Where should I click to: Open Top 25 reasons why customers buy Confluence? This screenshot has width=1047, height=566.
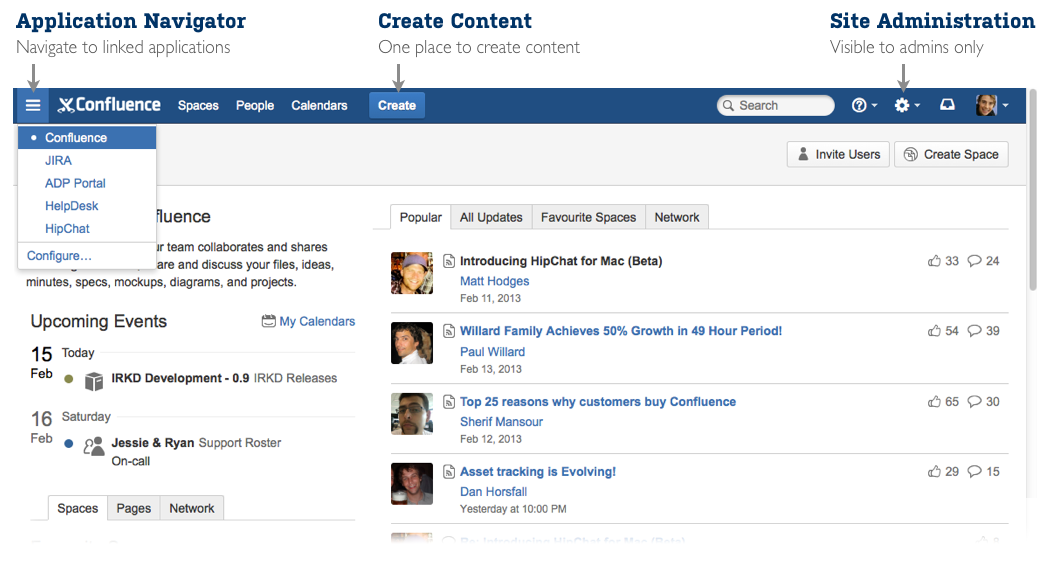coord(598,402)
